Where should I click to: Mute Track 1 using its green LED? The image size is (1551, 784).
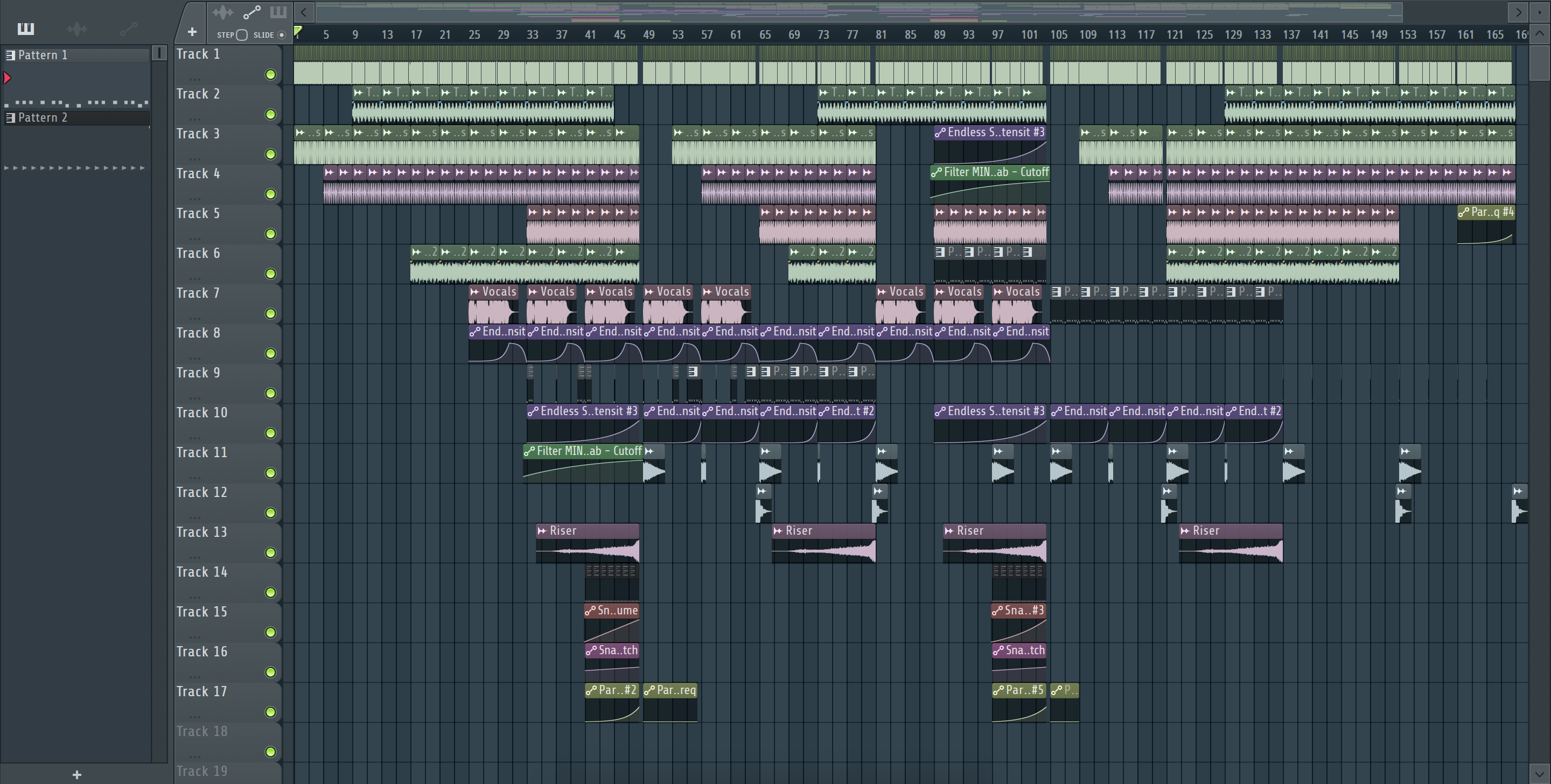271,75
